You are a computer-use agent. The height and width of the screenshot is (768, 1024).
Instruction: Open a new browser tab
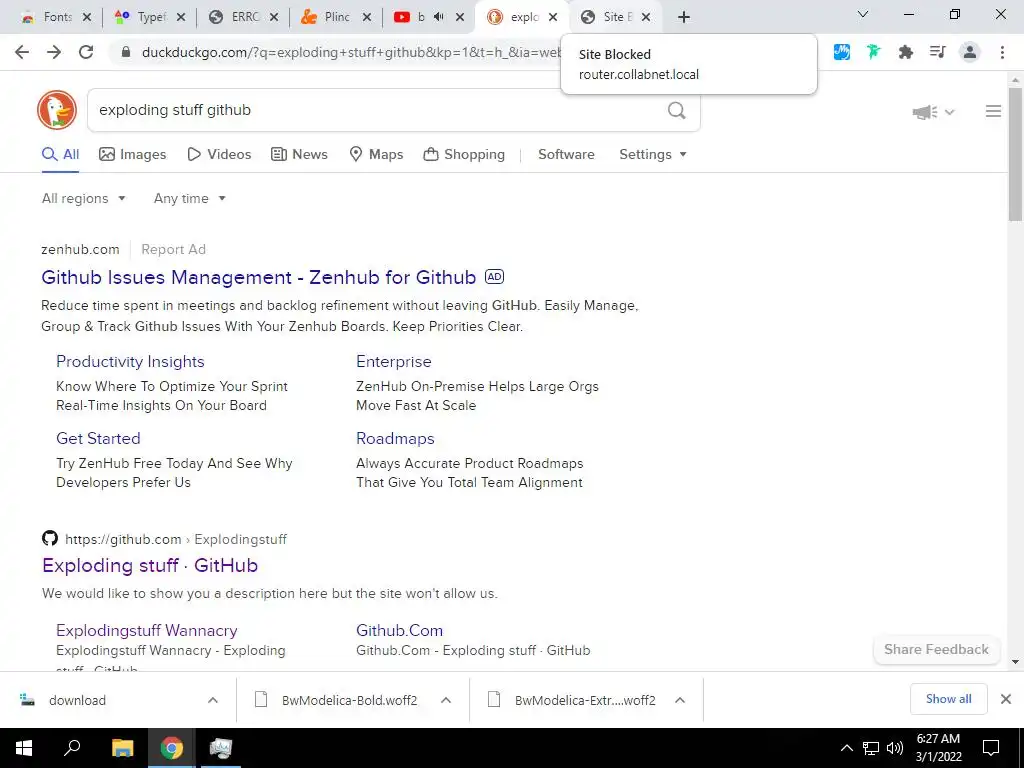(x=684, y=17)
